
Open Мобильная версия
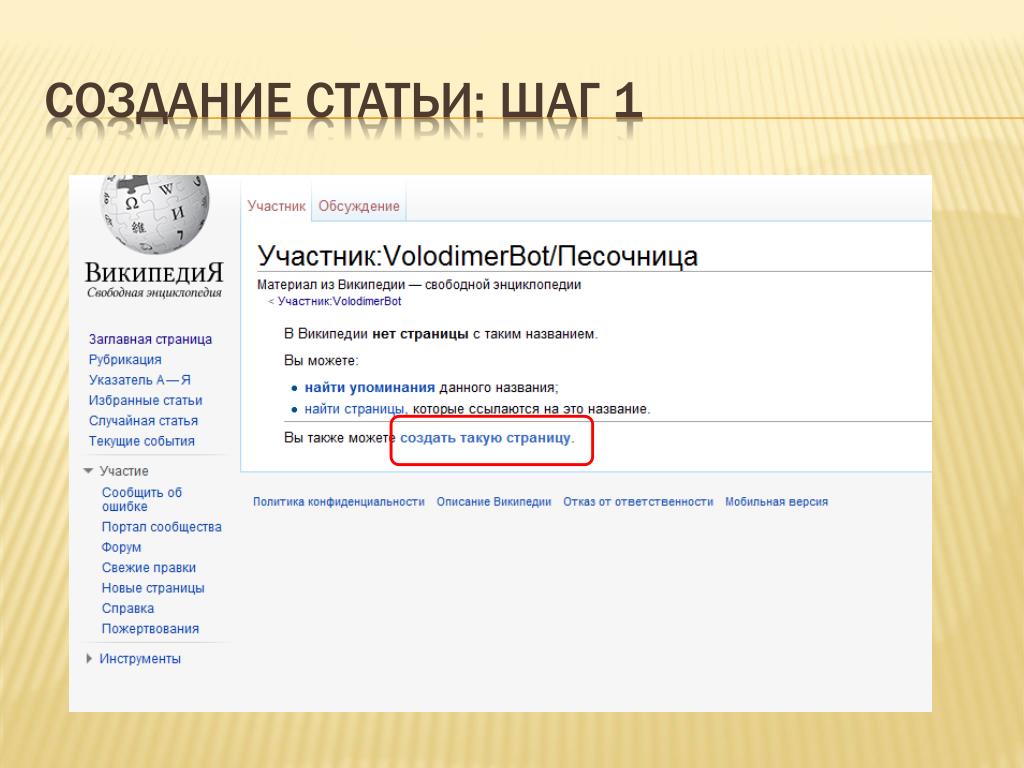(x=776, y=502)
